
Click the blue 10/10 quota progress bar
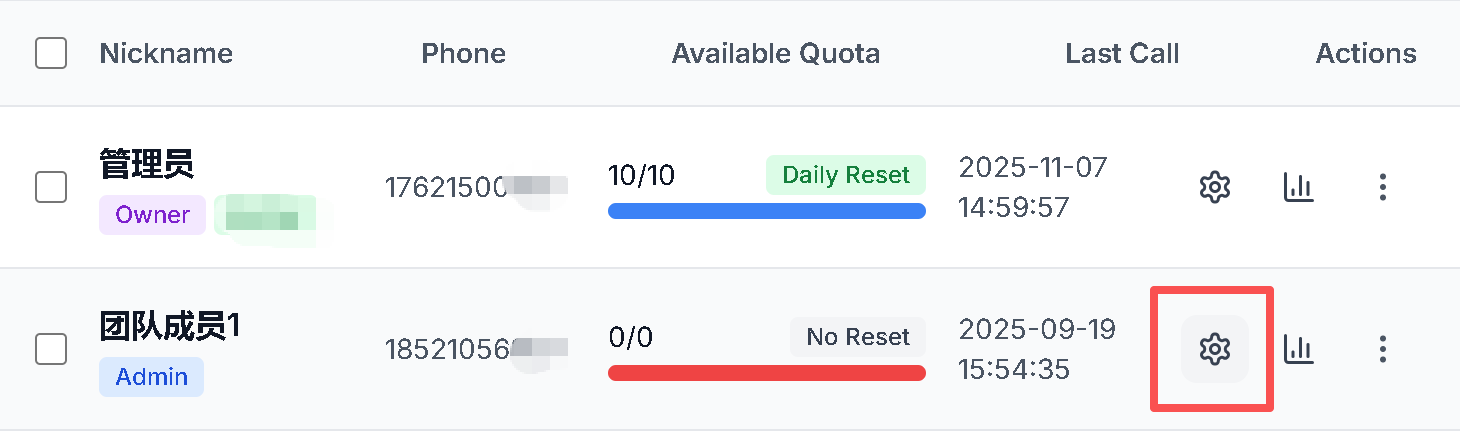pos(766,211)
